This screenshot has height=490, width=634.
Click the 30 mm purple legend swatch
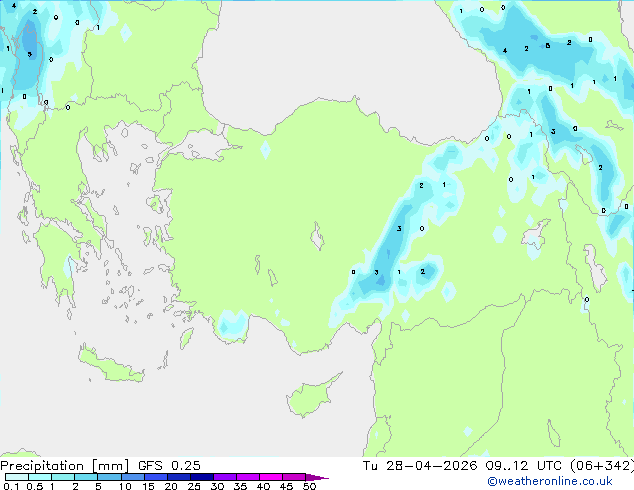point(225,477)
